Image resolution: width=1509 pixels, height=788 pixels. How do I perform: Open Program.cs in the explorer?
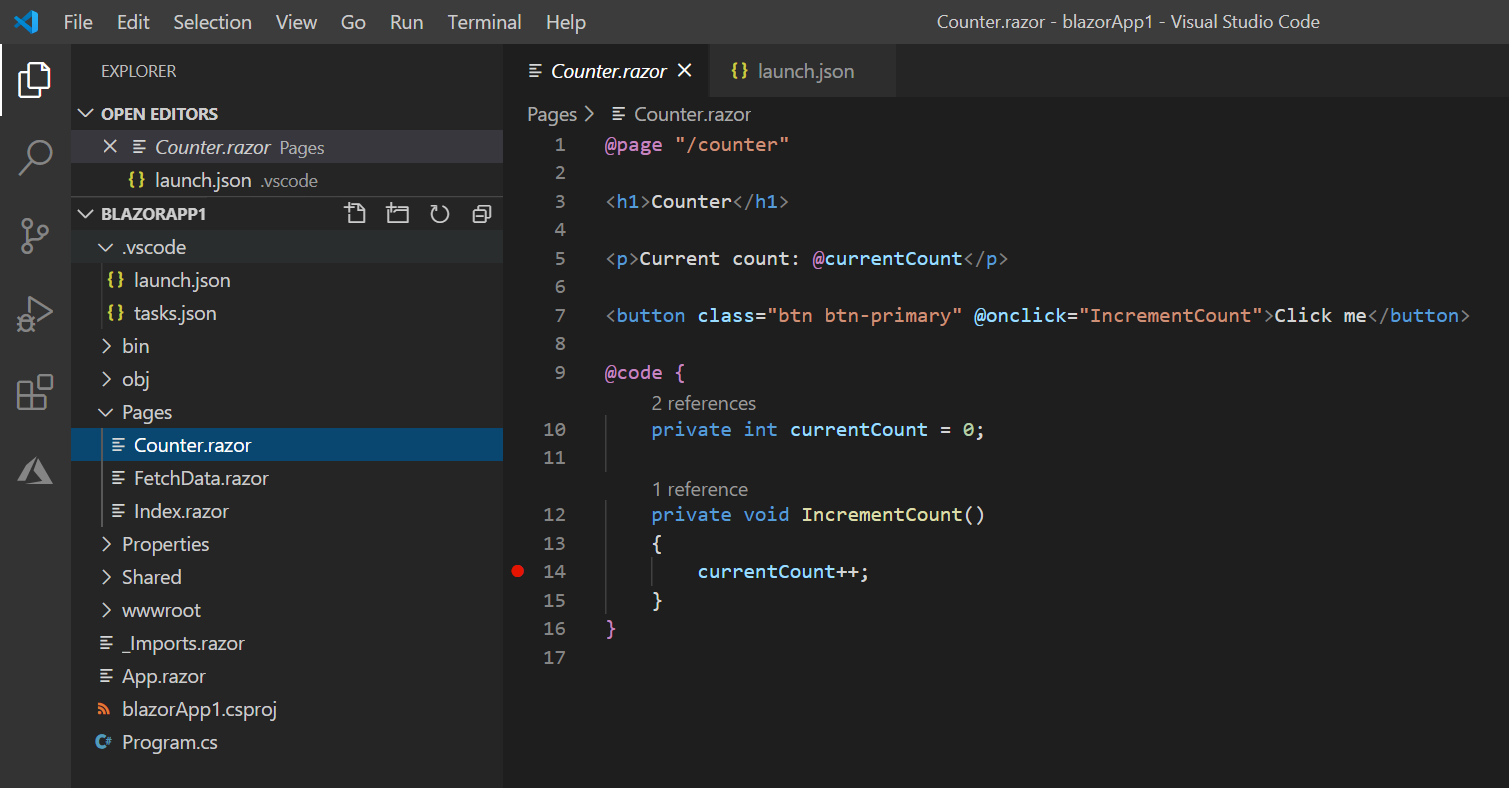169,742
